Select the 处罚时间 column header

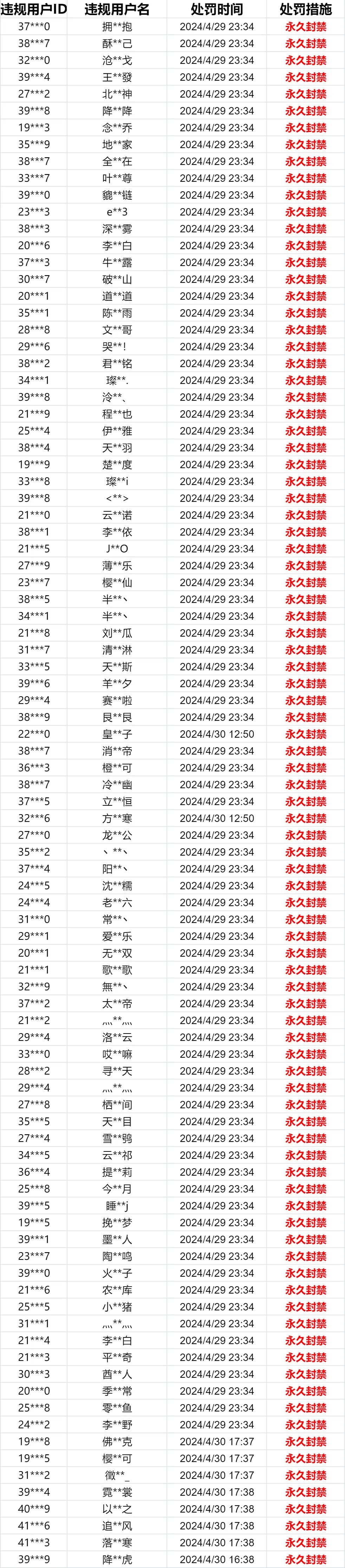coord(216,9)
